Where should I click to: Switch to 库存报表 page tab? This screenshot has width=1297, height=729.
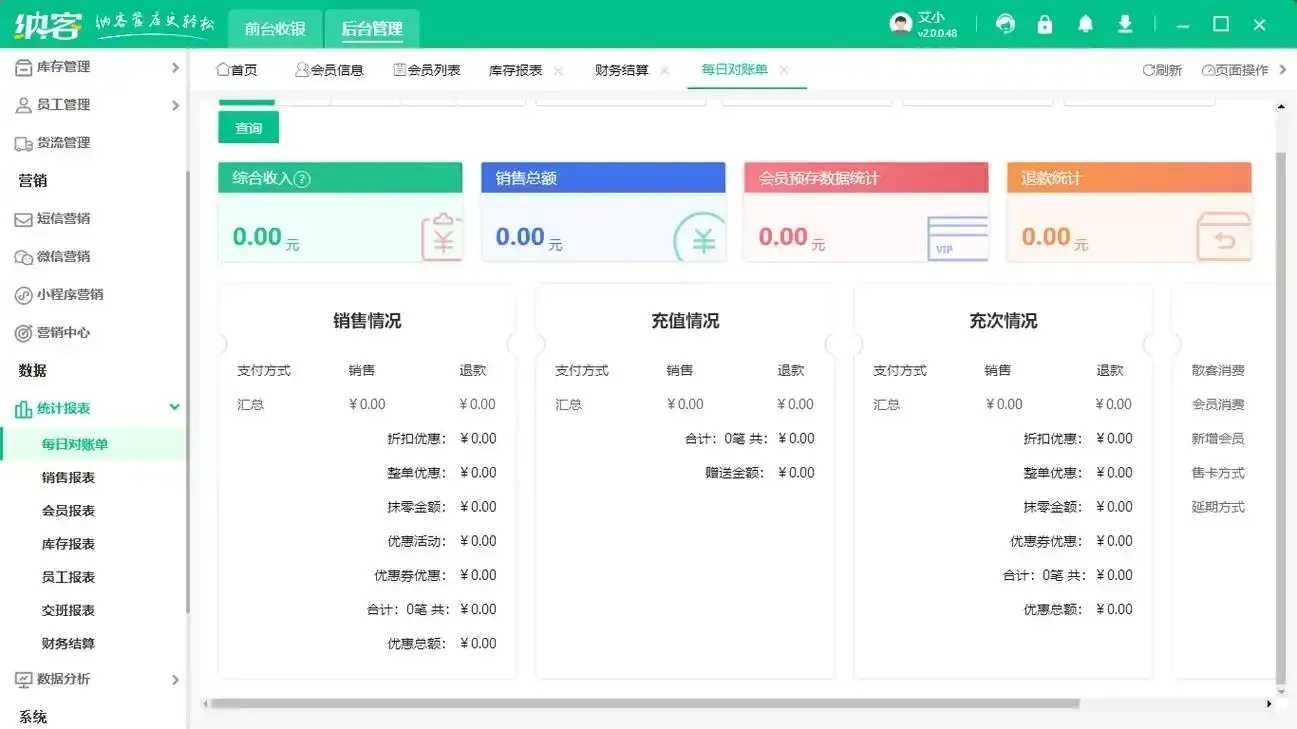[x=515, y=70]
